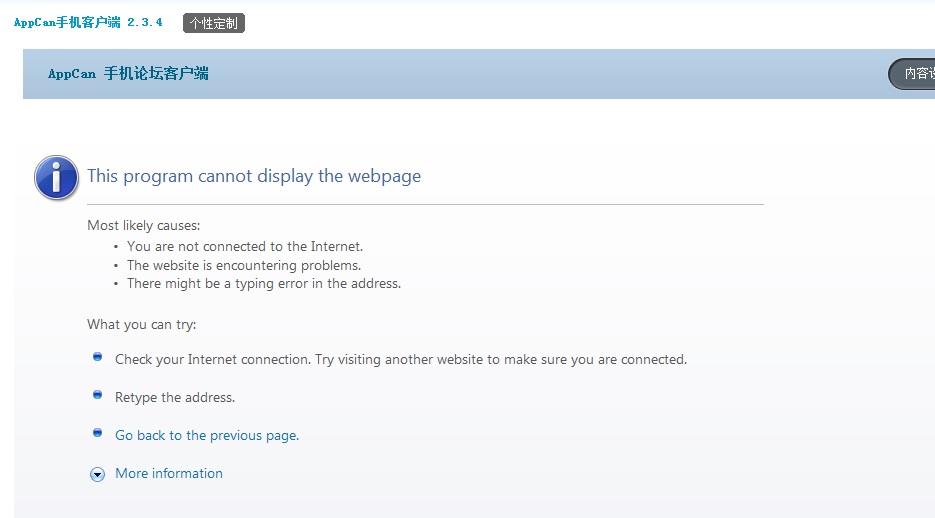Screen dimensions: 935x518
Task: Click the partially visible 内容设 button
Action: [912, 74]
